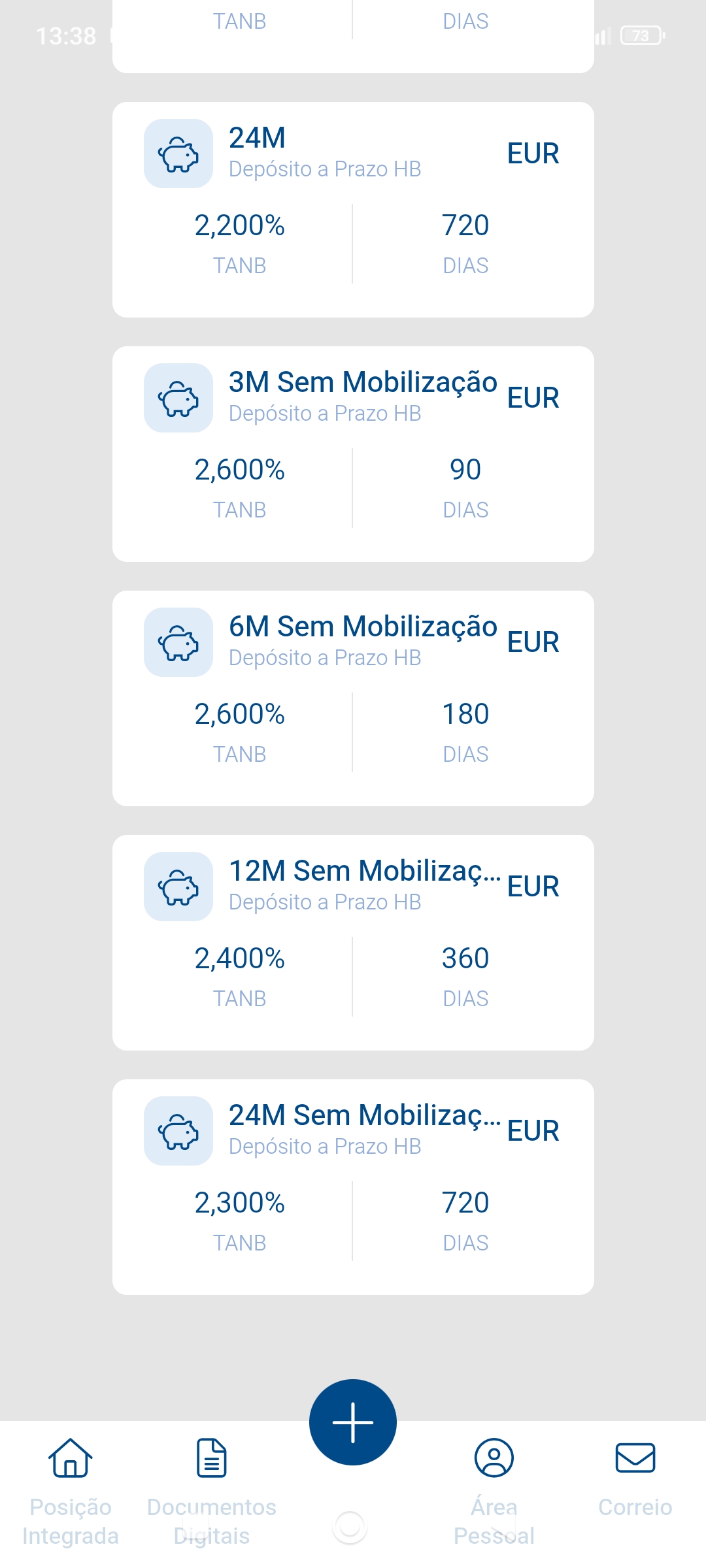Go to the Área Pessoal tab label
The width and height of the screenshot is (706, 1568).
(494, 1521)
